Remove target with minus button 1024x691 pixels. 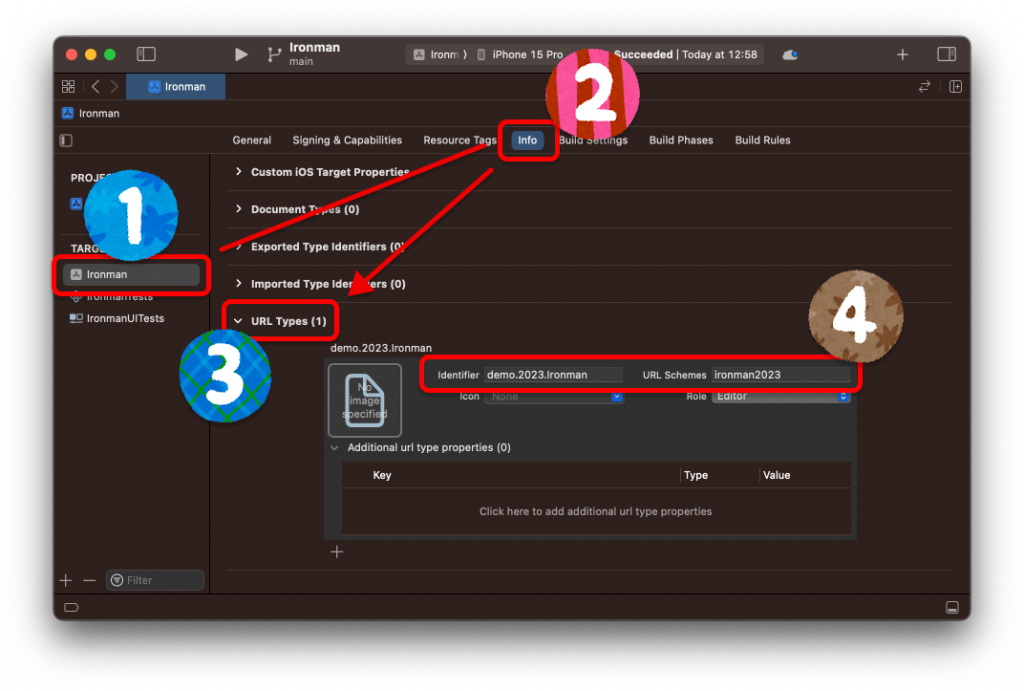[x=89, y=580]
